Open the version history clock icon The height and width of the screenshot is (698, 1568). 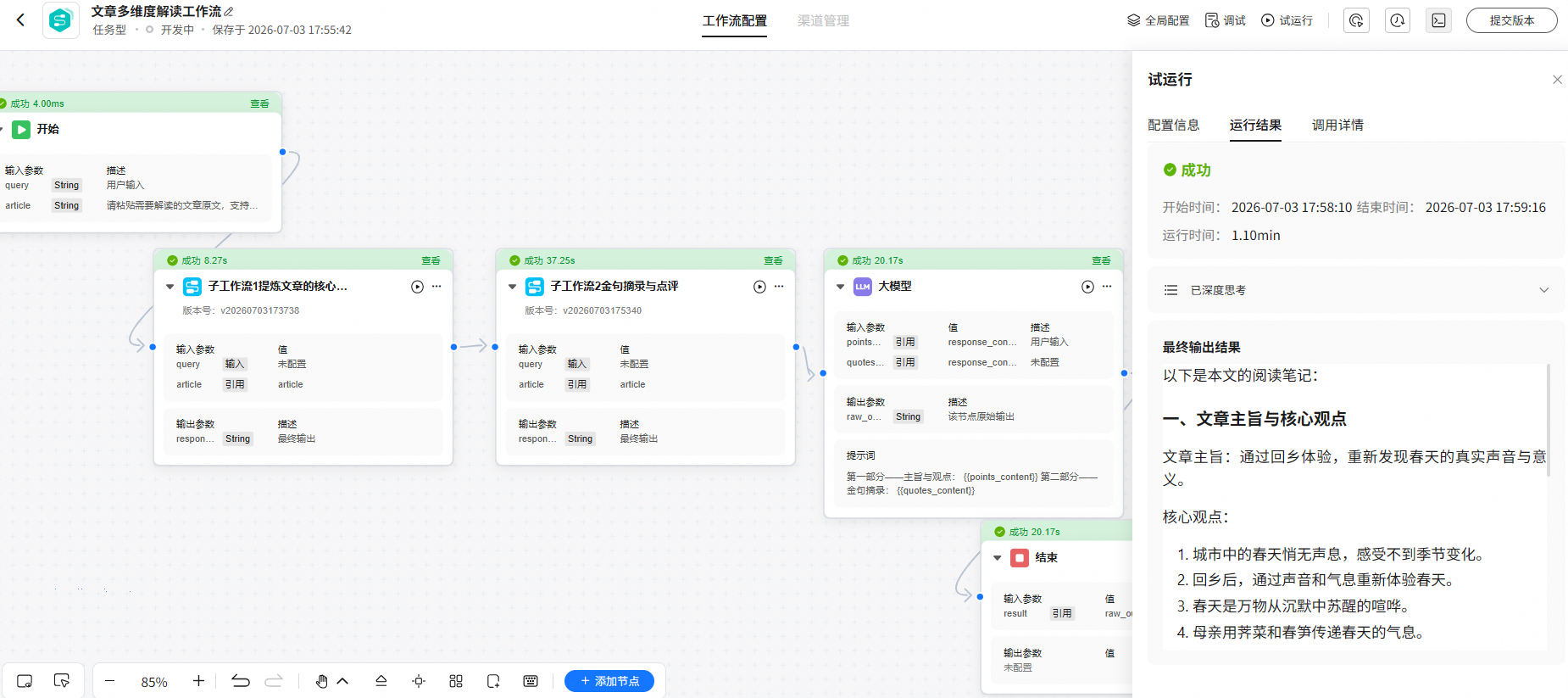click(x=1398, y=20)
